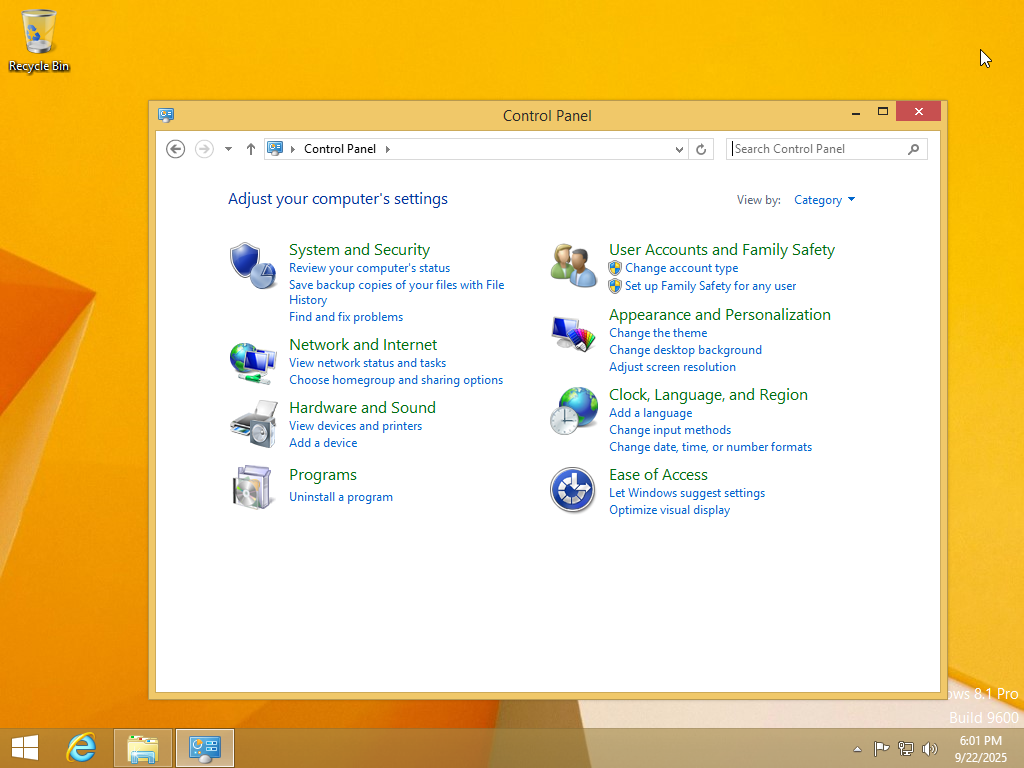The height and width of the screenshot is (768, 1024).
Task: Open User Accounts and Family Safety icon
Action: coord(573,265)
